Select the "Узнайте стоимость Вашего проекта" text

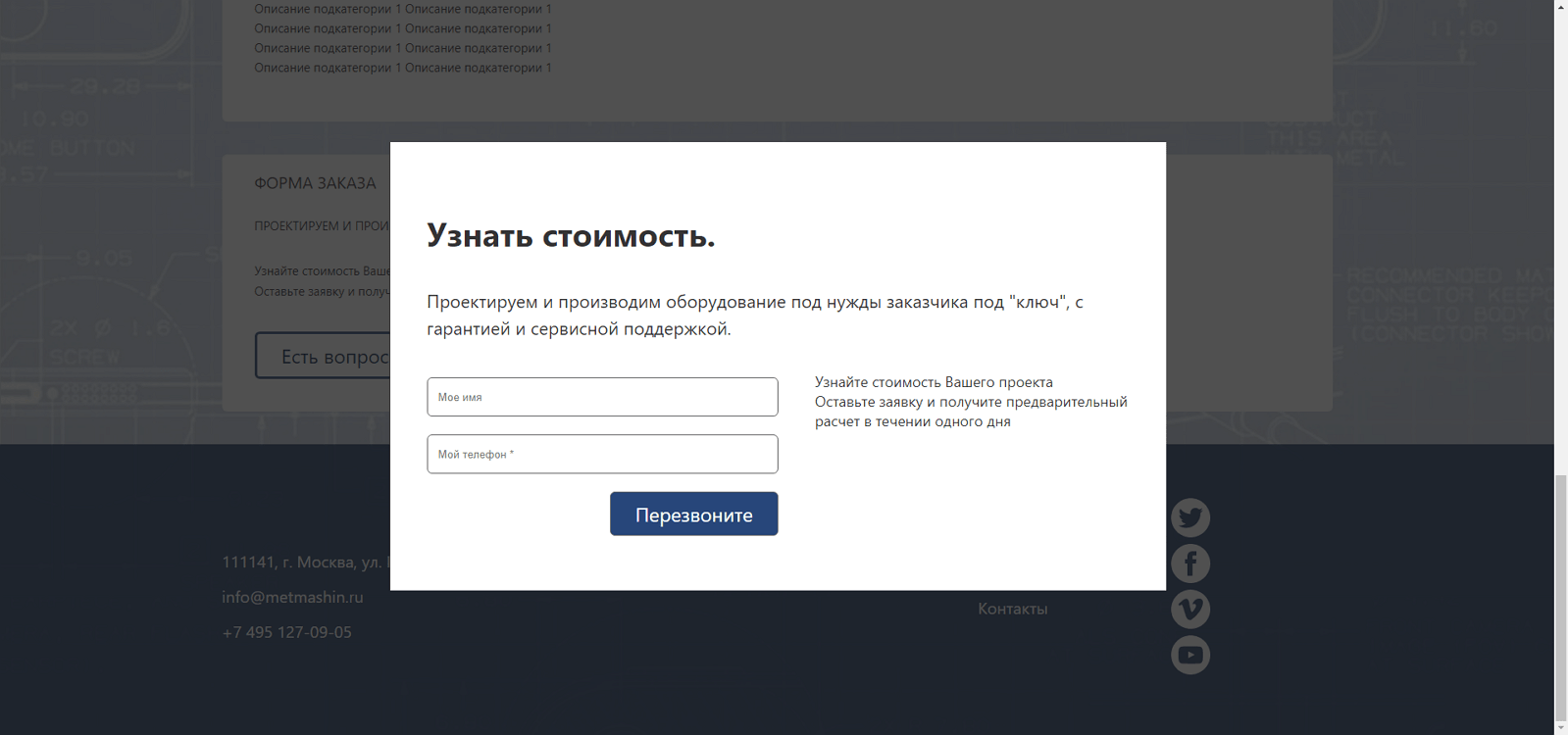934,382
